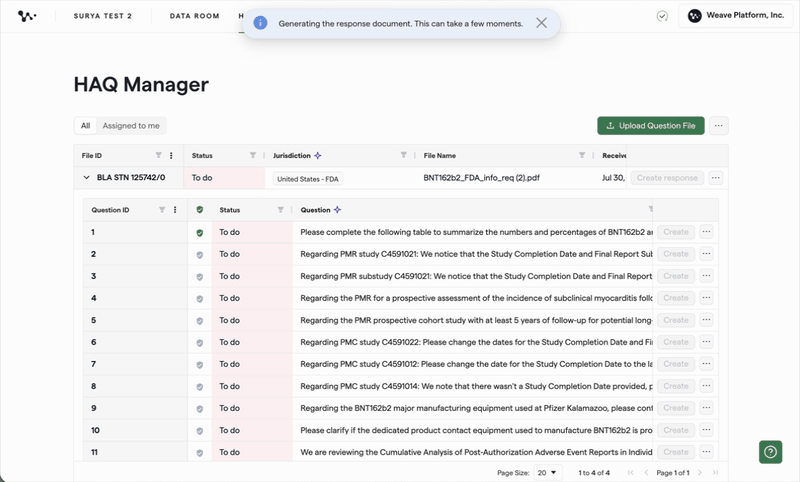Click the United States - FDA tag

(x=308, y=179)
